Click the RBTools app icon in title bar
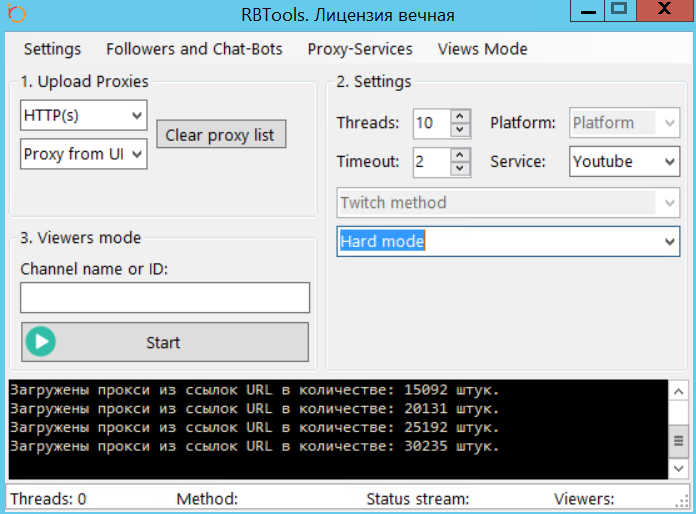 coord(16,14)
